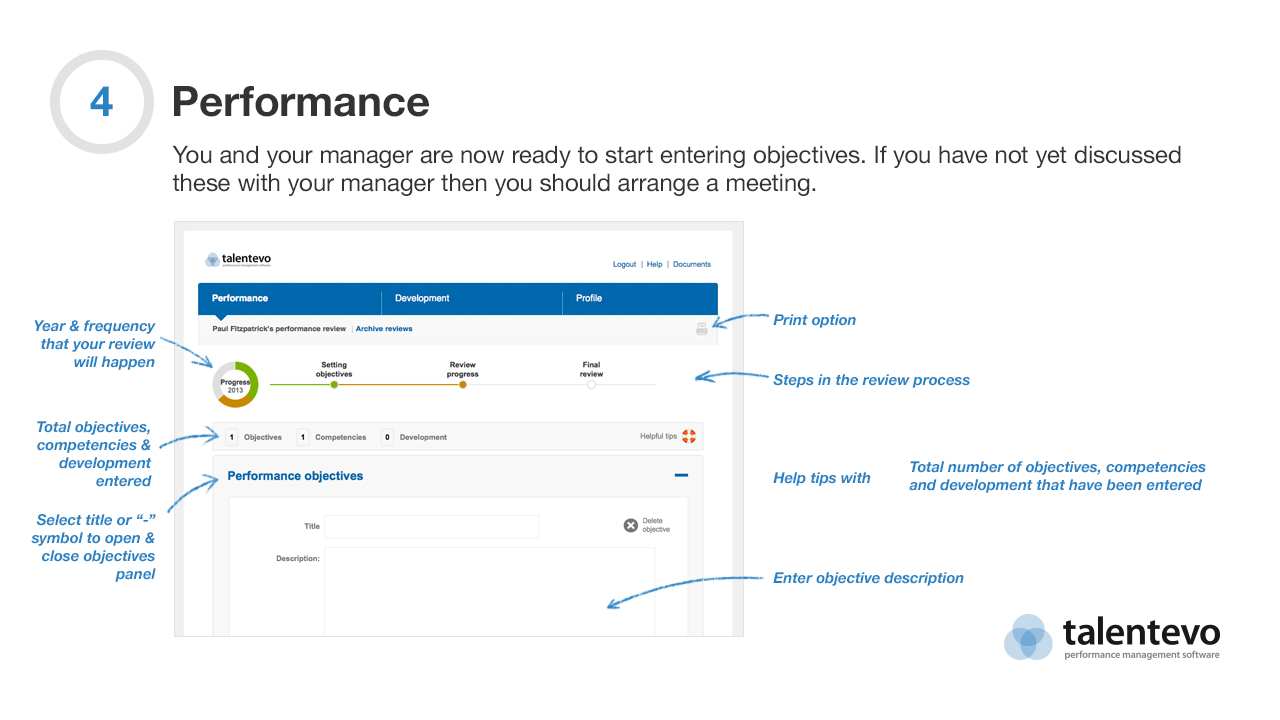Click the talentevo logo in app header

pos(238,260)
